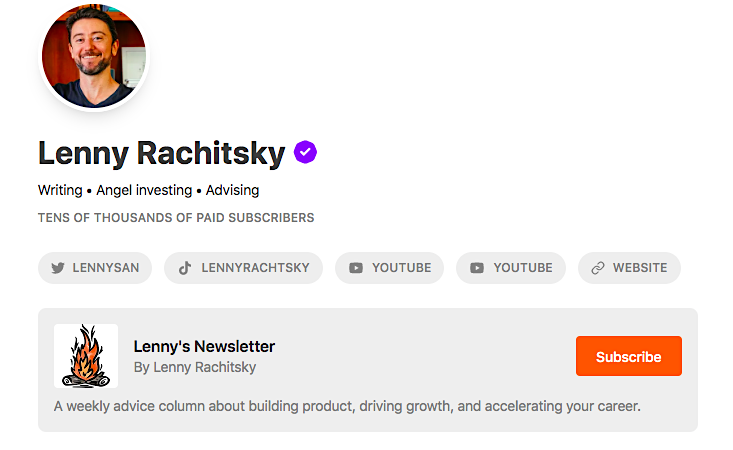Click the Lenny Rachitsky name heading
Screen dimensions: 733x450
coord(162,153)
